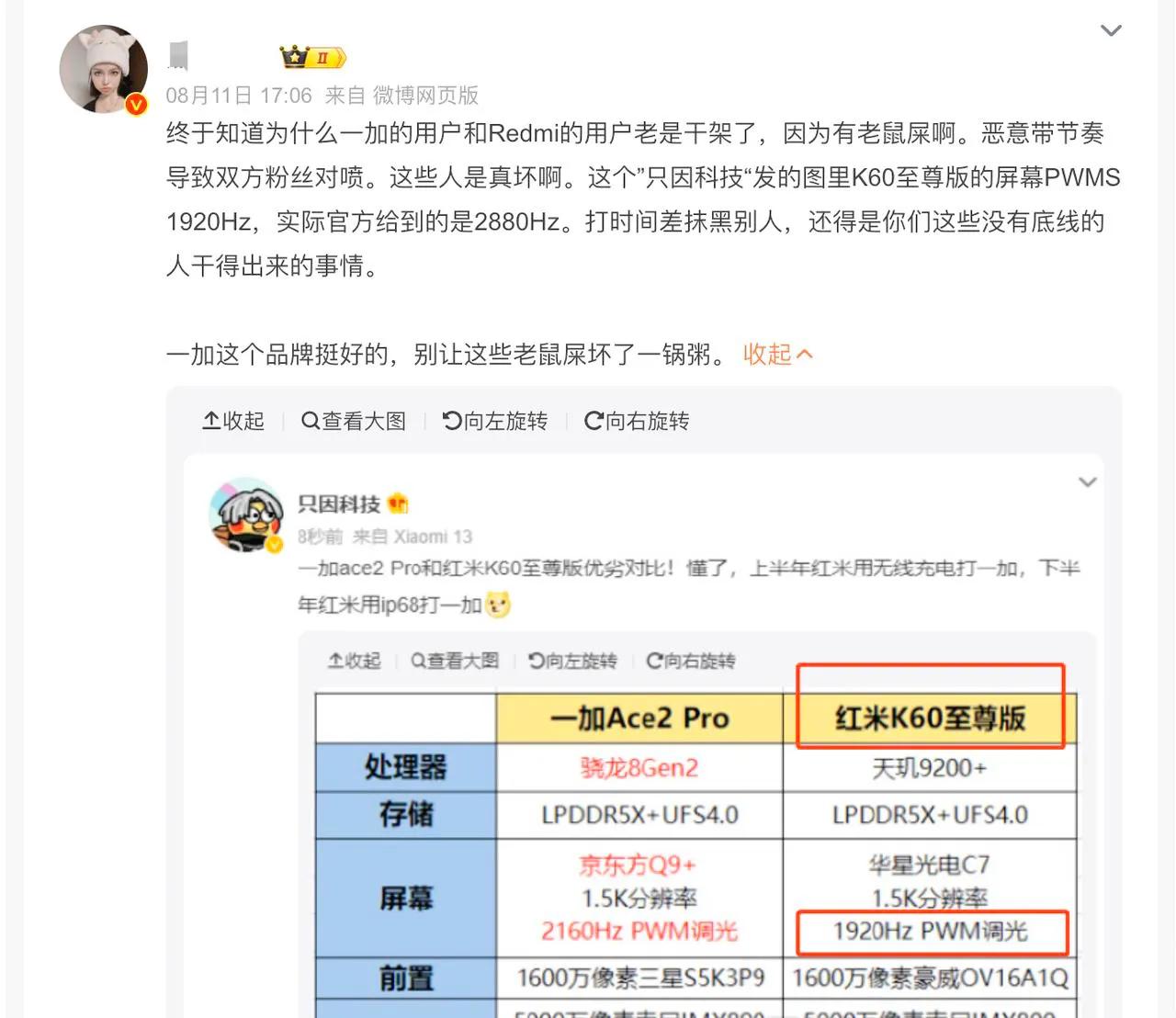Click the 屏幕 row label
This screenshot has height=1018, width=1176.
[405, 898]
